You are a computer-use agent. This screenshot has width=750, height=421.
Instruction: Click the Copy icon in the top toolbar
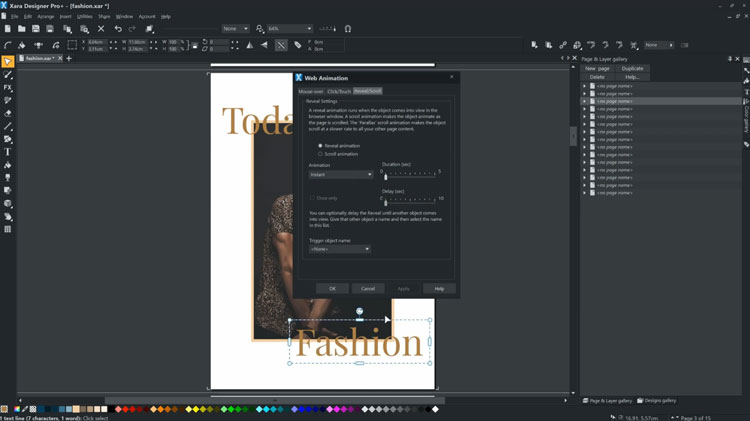(x=67, y=29)
